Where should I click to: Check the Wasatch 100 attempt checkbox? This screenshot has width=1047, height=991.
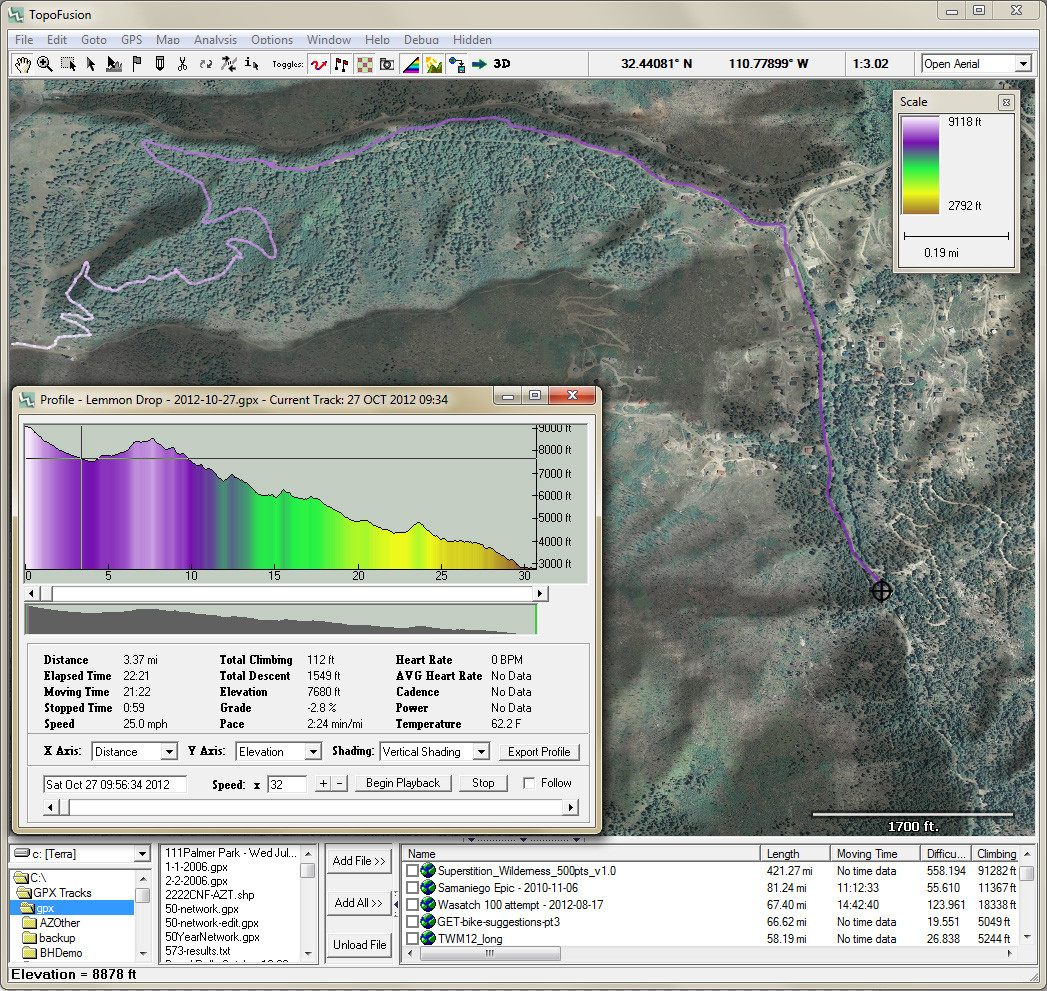(412, 905)
